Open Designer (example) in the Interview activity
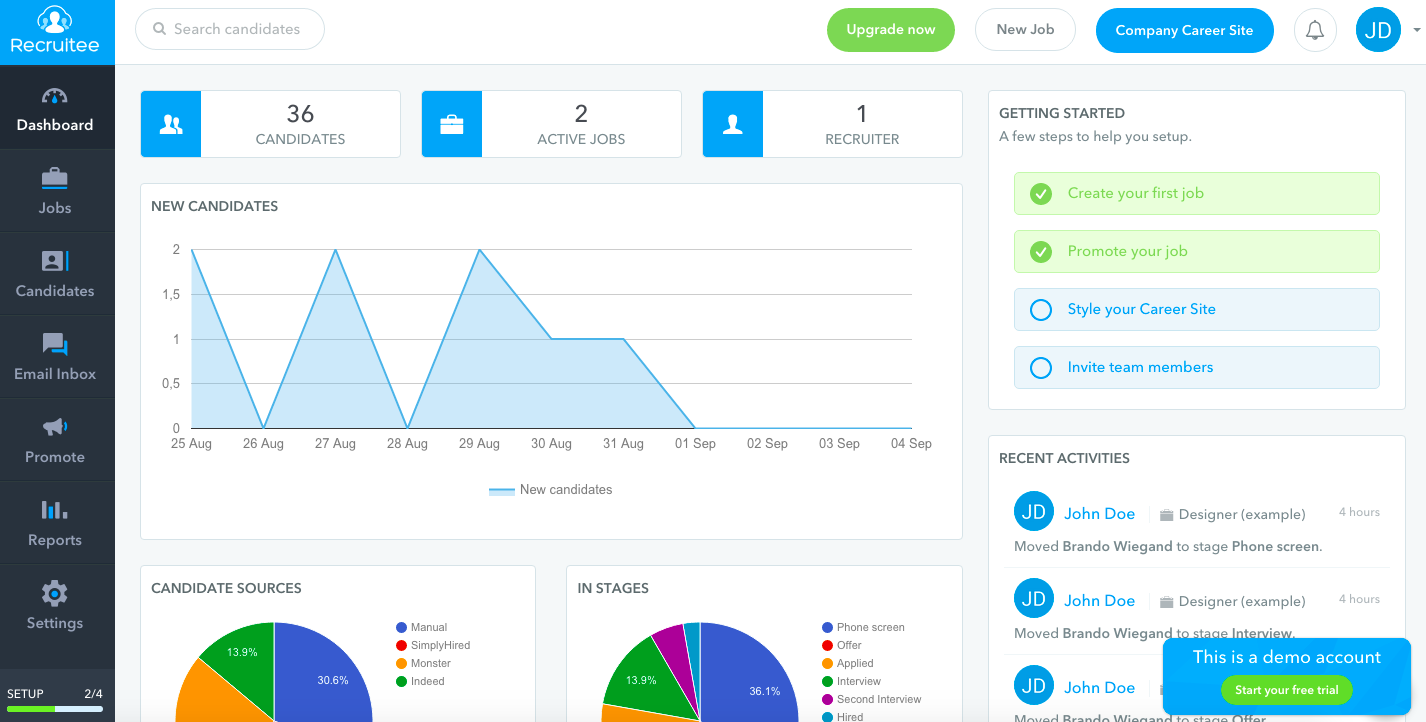Screen dimensions: 1426x722 click(x=1242, y=602)
